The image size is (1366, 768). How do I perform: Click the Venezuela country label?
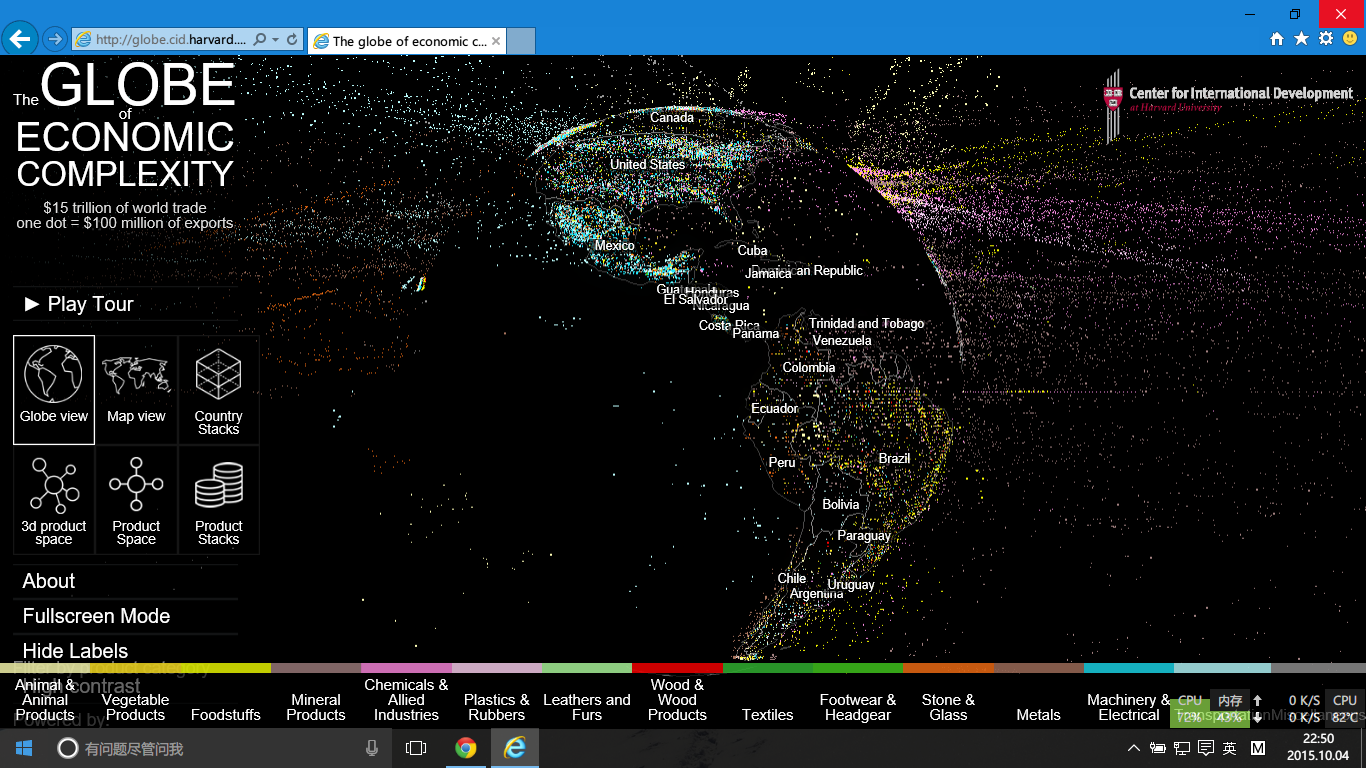click(842, 340)
